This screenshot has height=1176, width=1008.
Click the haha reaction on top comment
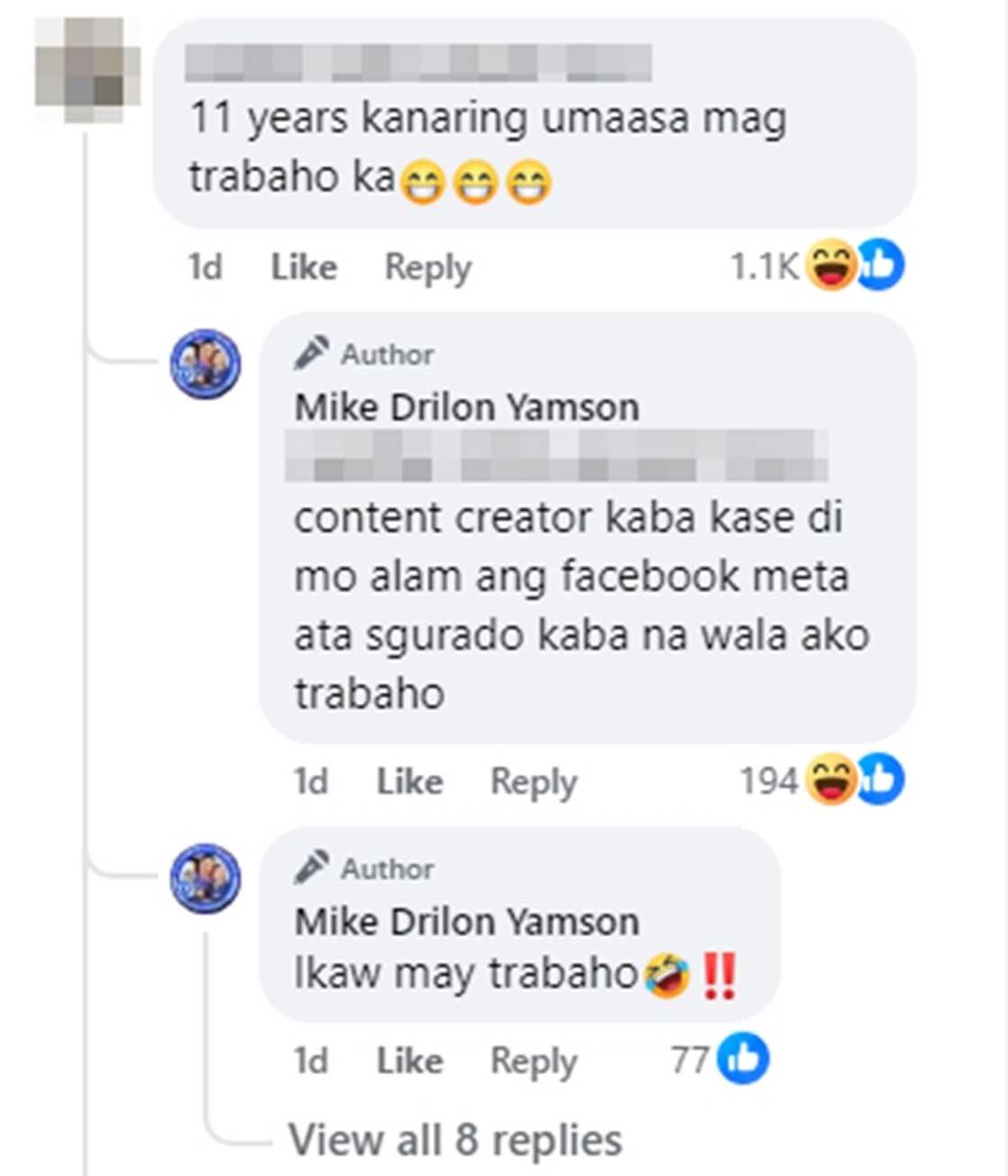(x=830, y=265)
